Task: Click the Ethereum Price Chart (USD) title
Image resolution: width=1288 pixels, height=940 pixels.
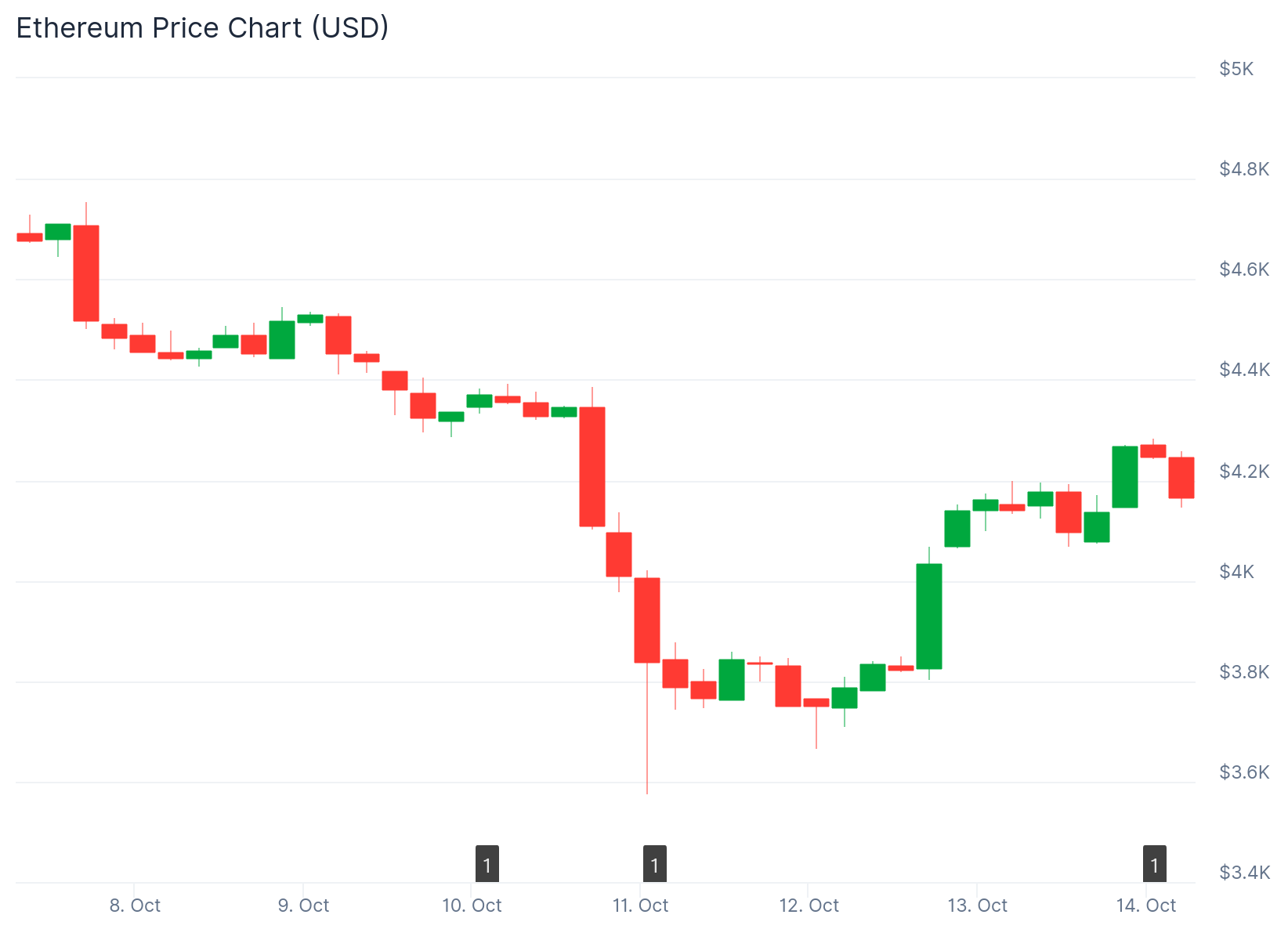Action: (202, 28)
